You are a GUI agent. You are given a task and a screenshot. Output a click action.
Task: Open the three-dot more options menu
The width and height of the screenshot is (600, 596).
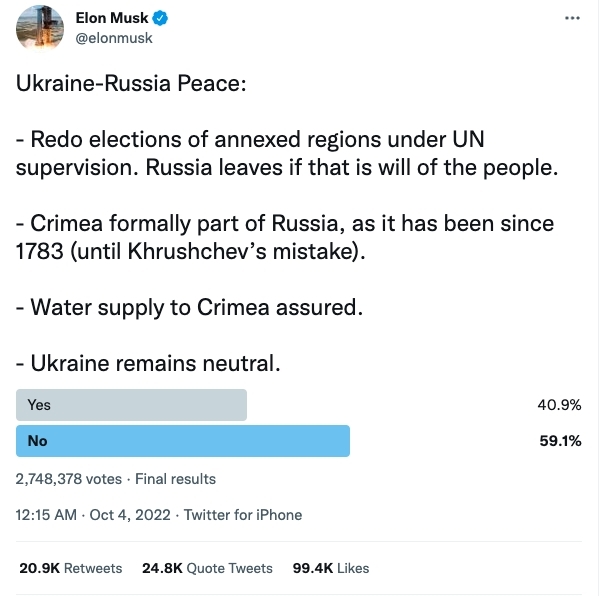pyautogui.click(x=571, y=19)
